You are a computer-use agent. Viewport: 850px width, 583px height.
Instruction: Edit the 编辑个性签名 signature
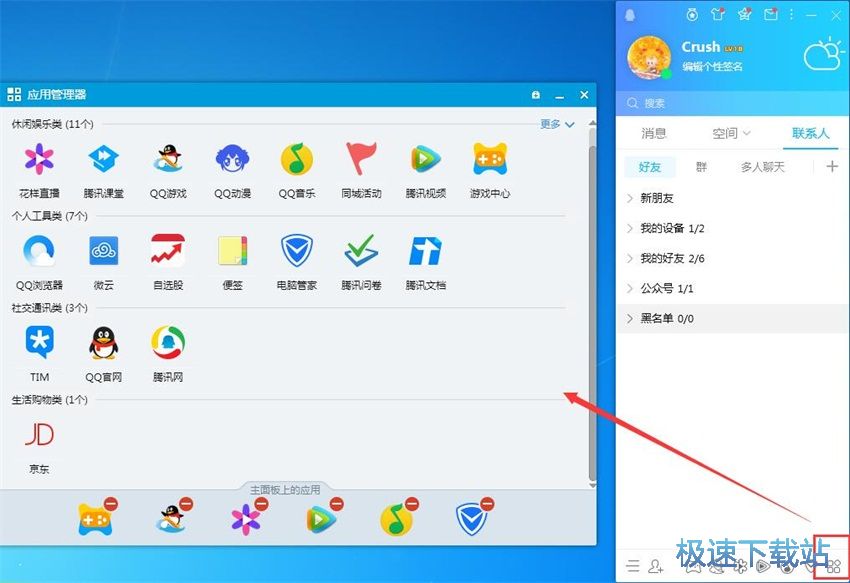[x=712, y=67]
